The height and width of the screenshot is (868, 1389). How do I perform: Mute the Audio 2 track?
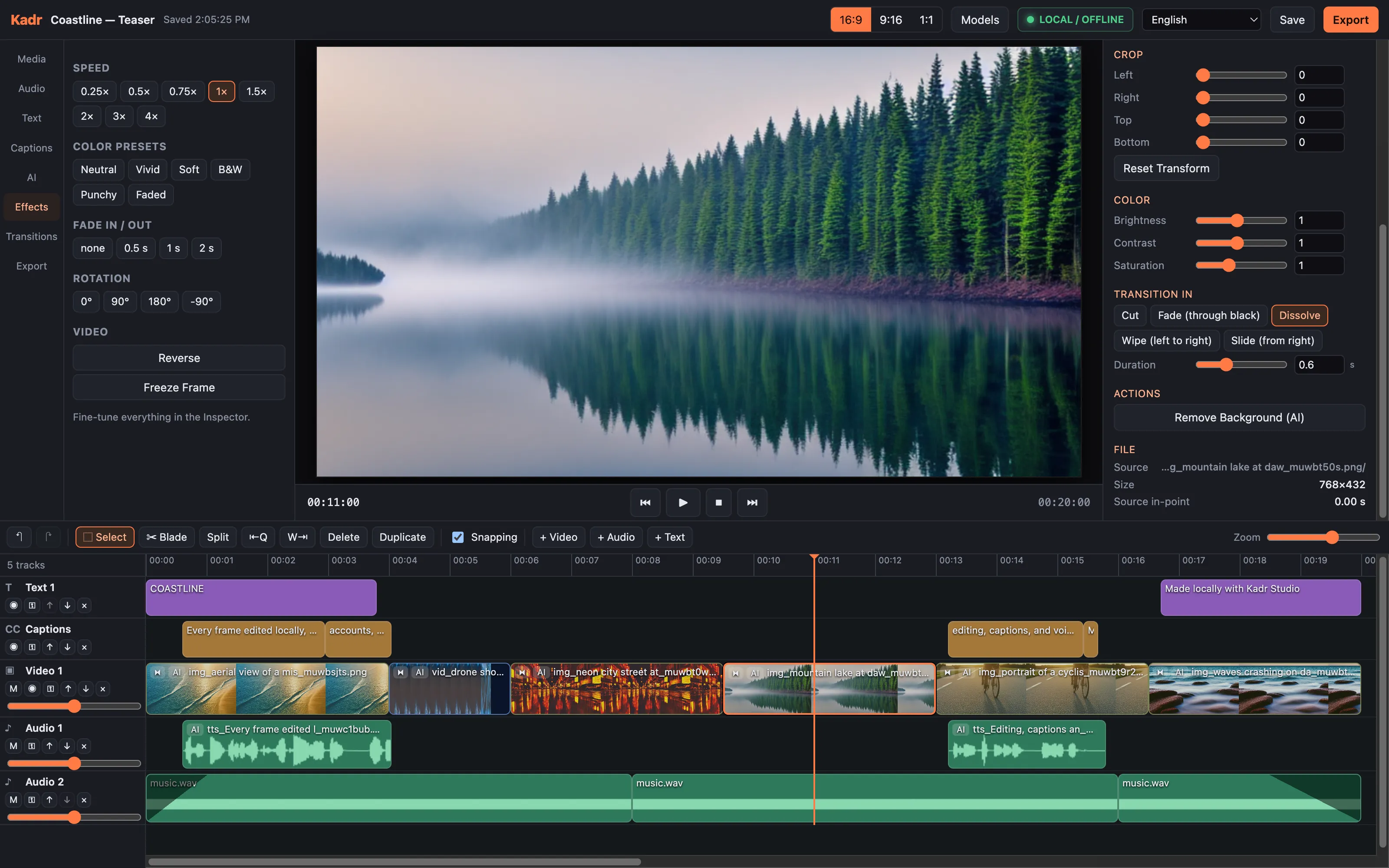14,800
